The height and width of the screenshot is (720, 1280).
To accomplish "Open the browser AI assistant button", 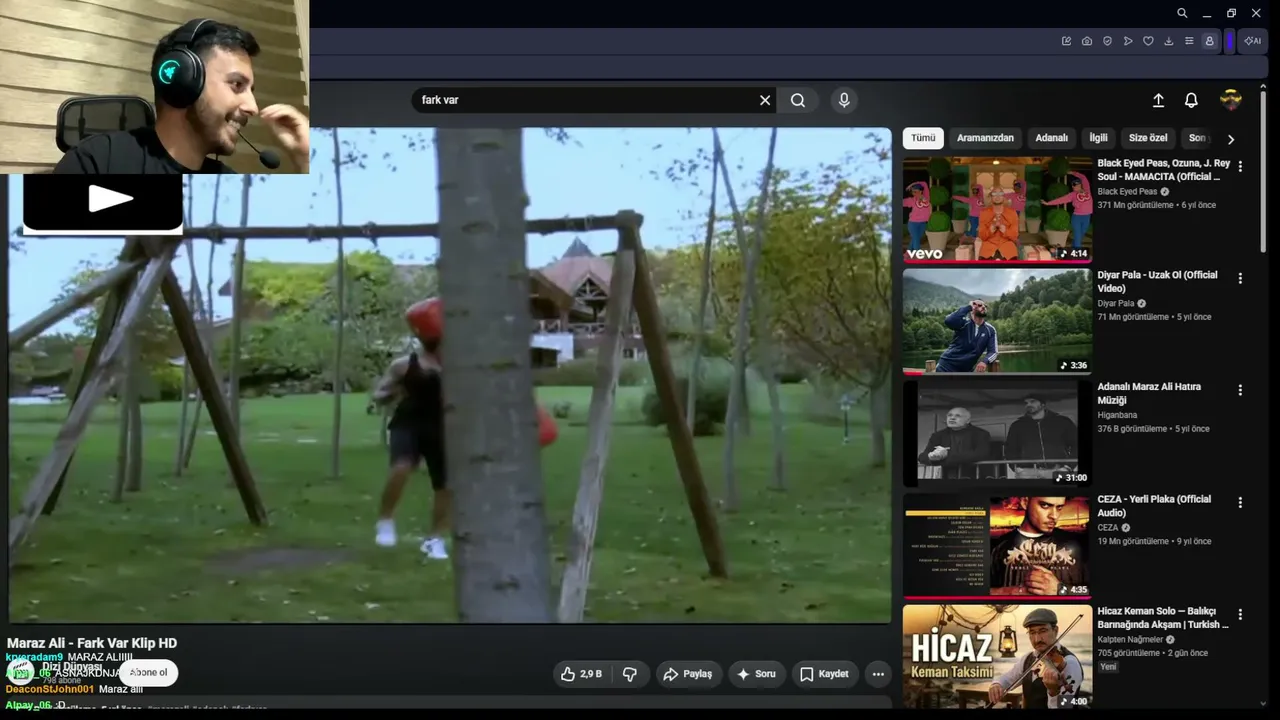I will tap(1252, 41).
